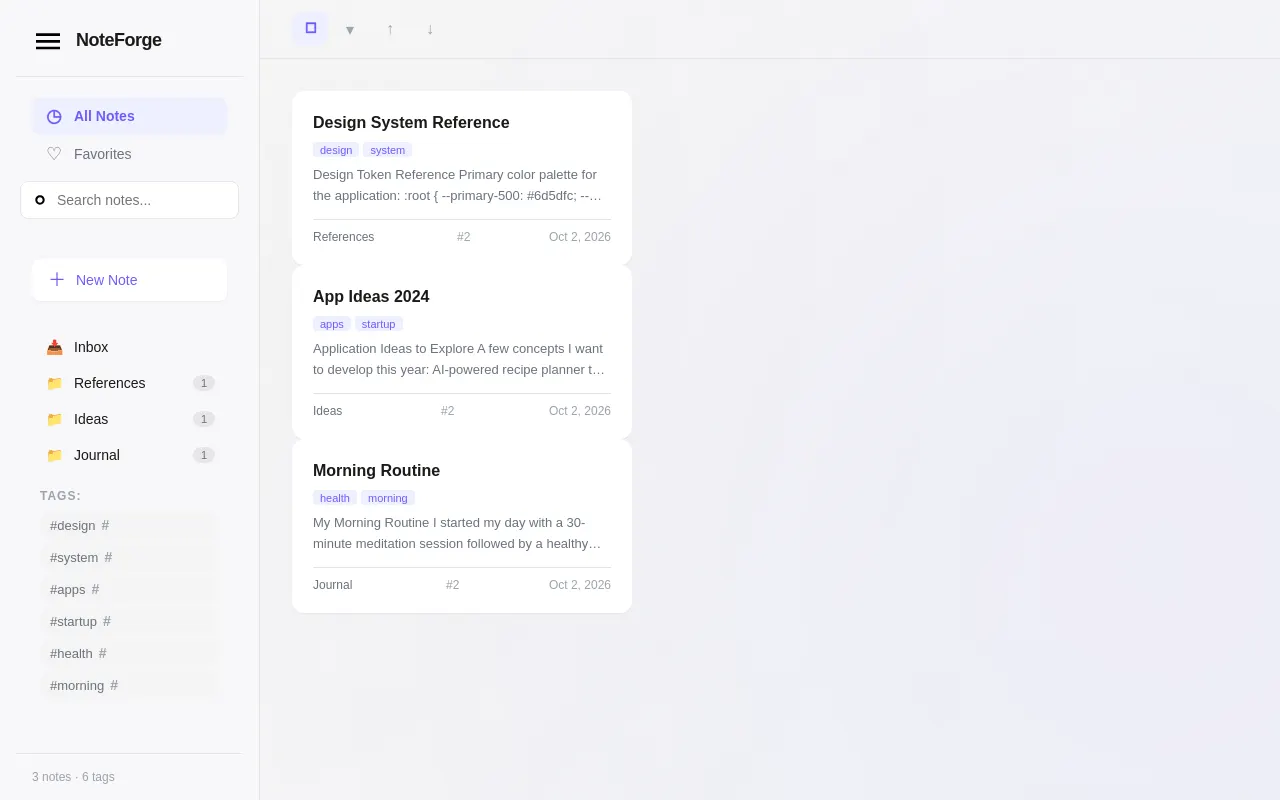Open the Inbox folder
This screenshot has height=800, width=1280.
(x=130, y=347)
